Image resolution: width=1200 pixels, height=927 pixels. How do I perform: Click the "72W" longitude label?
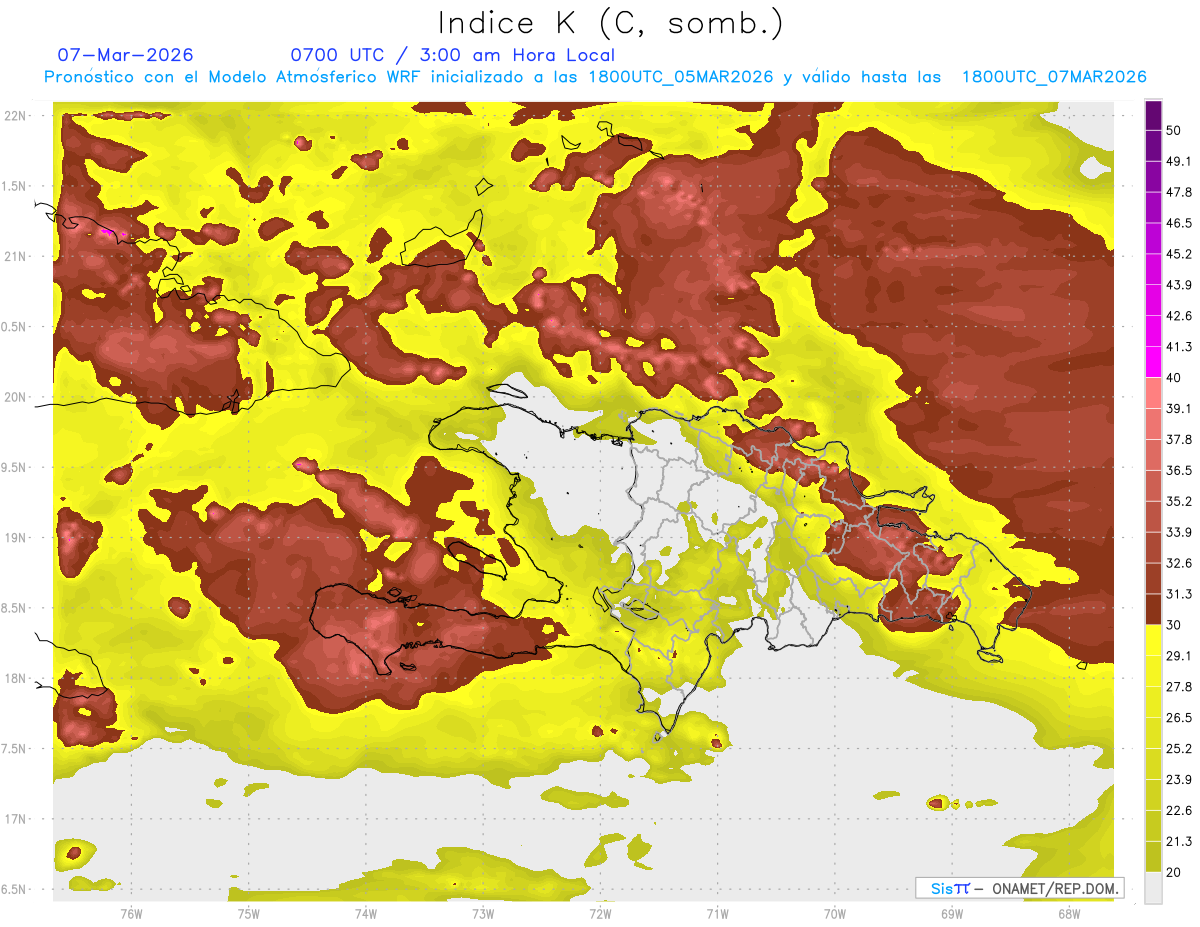[600, 912]
